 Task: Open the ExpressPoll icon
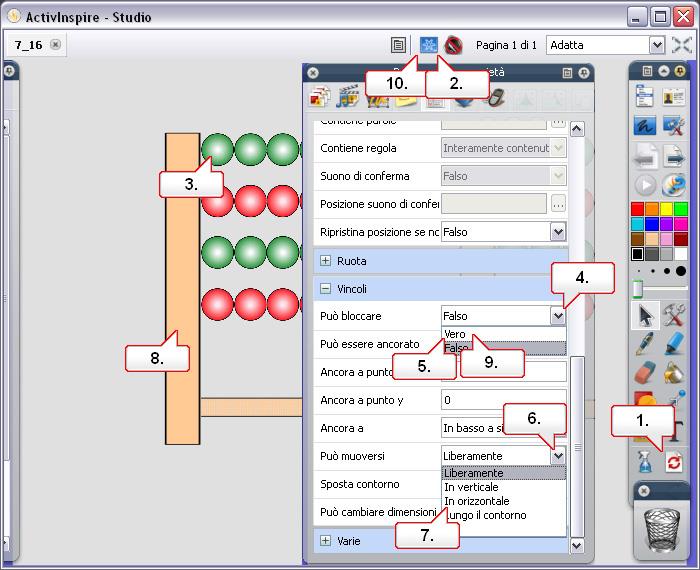[674, 185]
